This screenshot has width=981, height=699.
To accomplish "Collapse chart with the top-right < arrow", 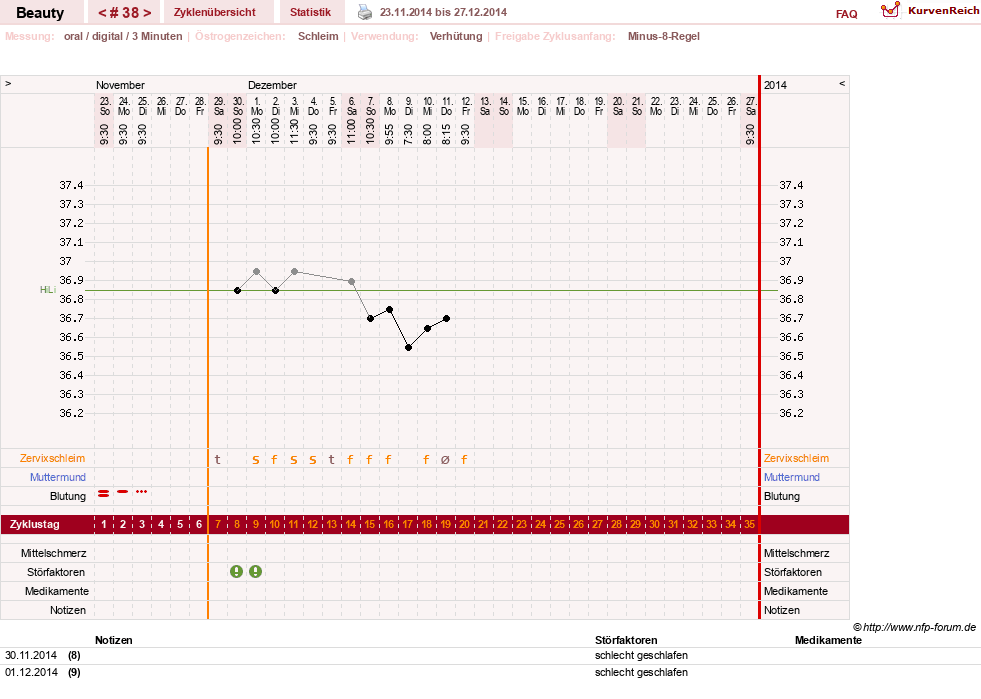I will (842, 83).
